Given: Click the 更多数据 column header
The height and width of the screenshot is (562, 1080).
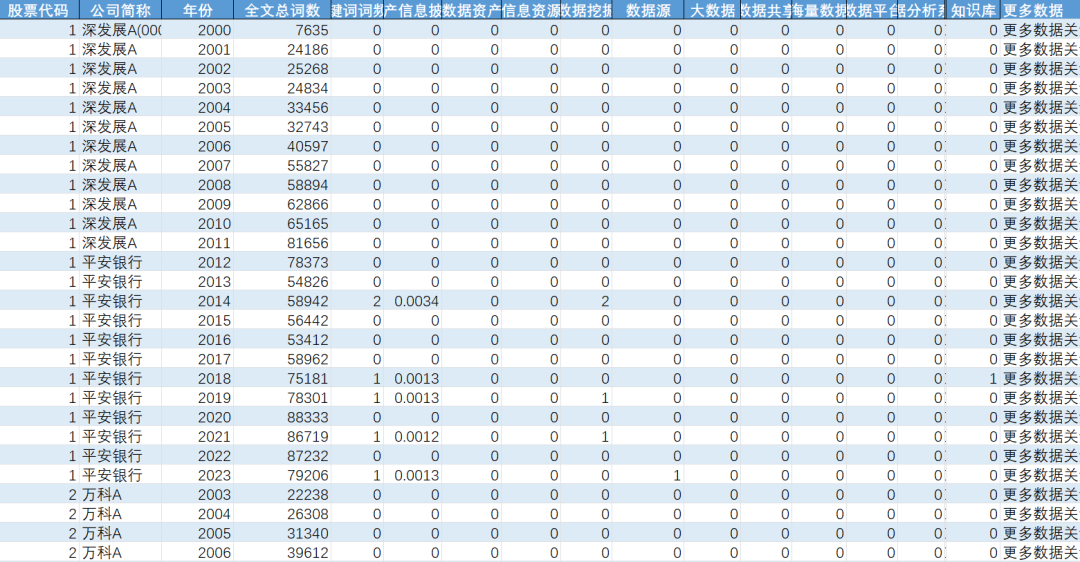Looking at the screenshot, I should [x=1040, y=10].
